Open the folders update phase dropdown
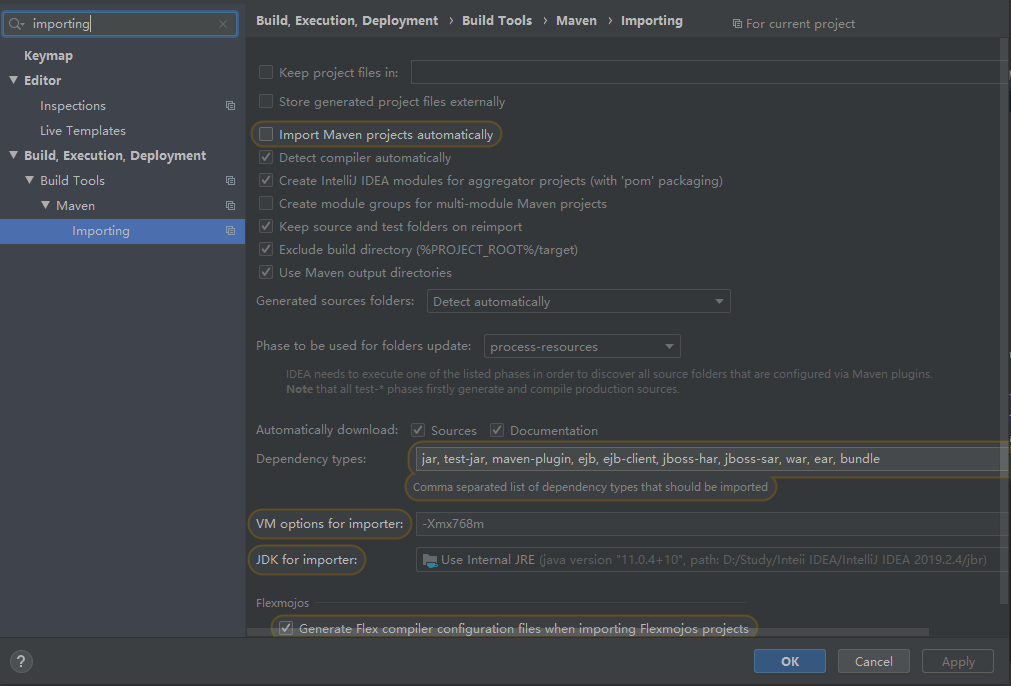1011x686 pixels. 582,347
